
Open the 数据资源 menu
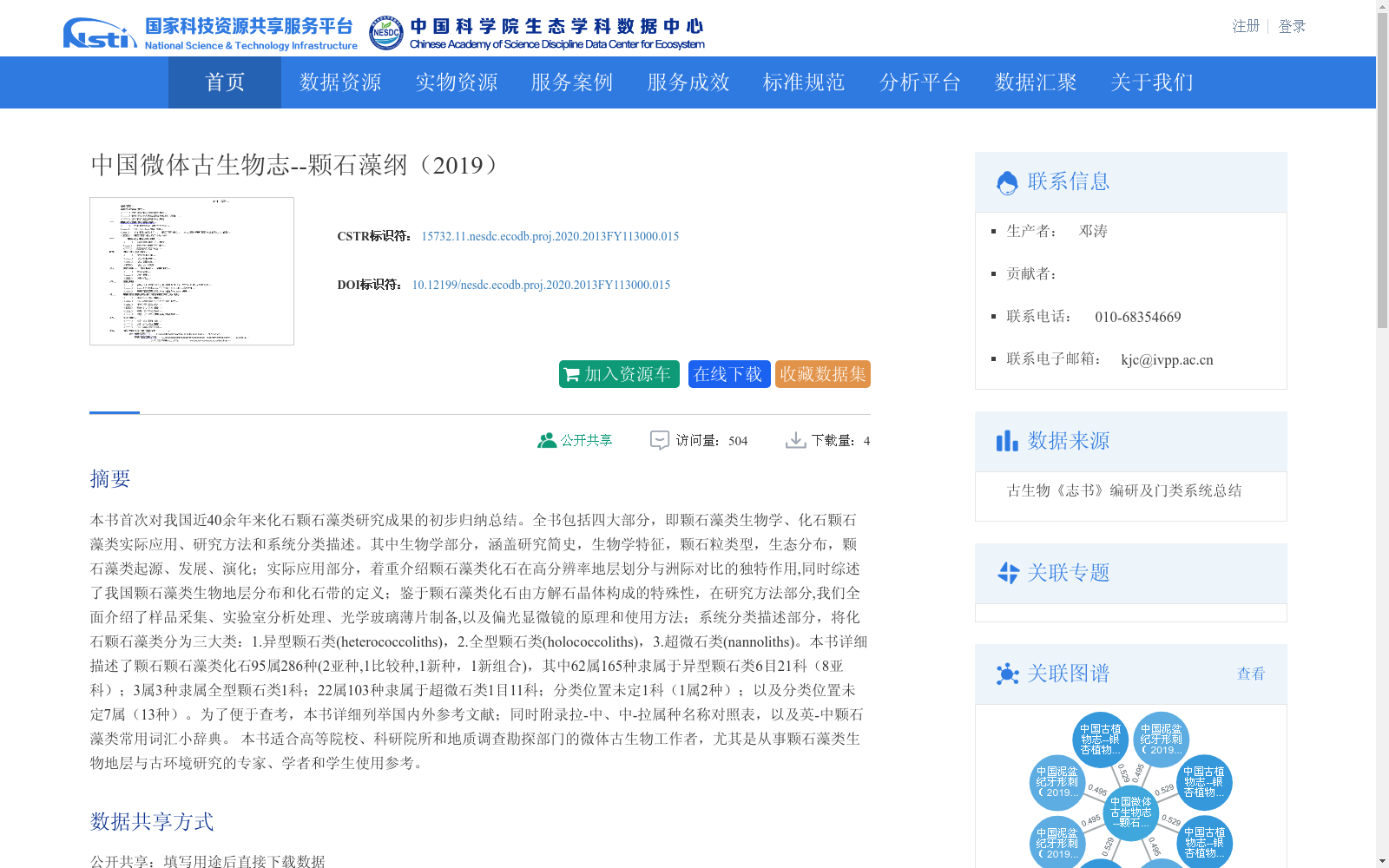point(340,82)
